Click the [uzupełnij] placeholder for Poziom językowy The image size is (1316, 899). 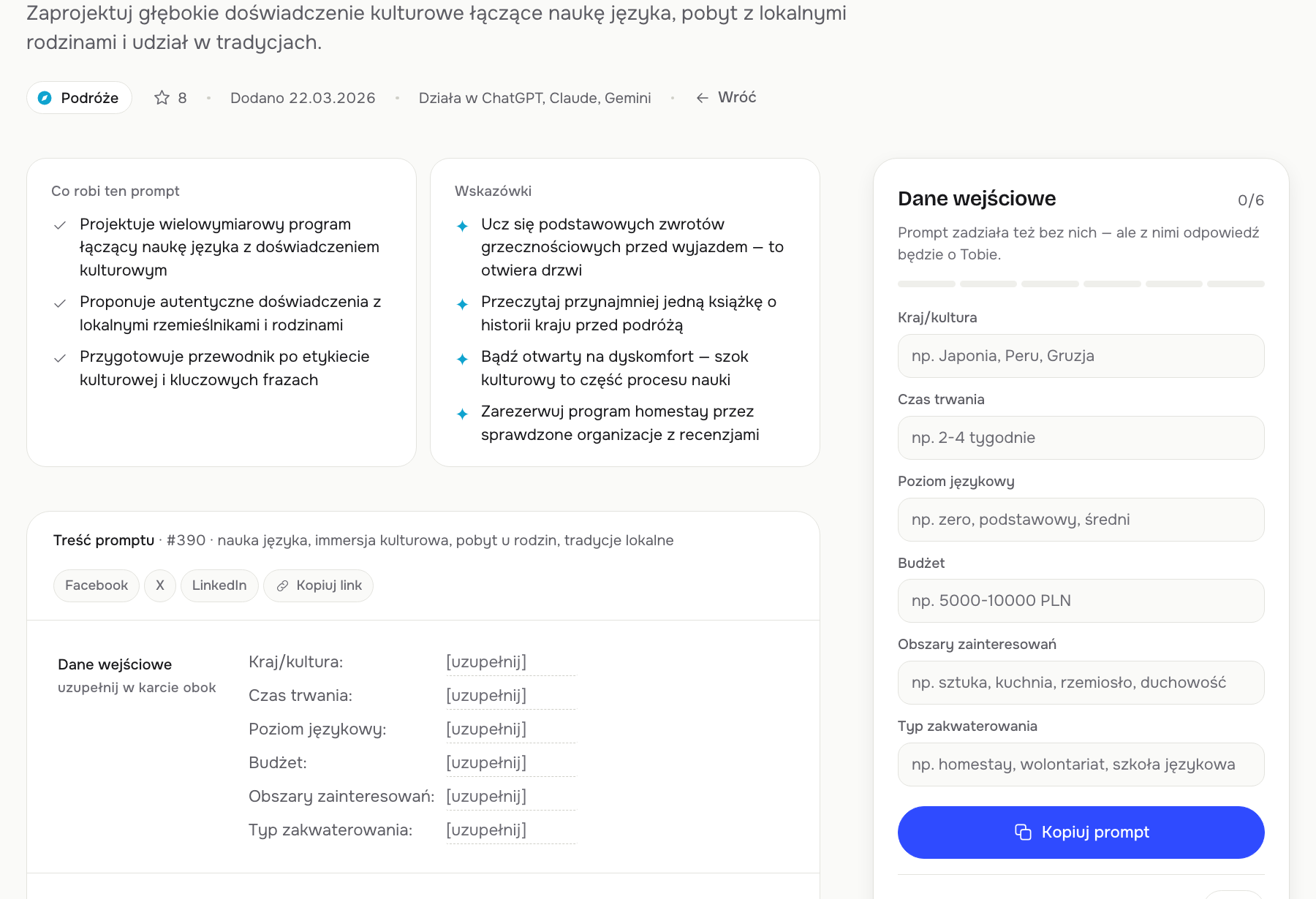(486, 729)
